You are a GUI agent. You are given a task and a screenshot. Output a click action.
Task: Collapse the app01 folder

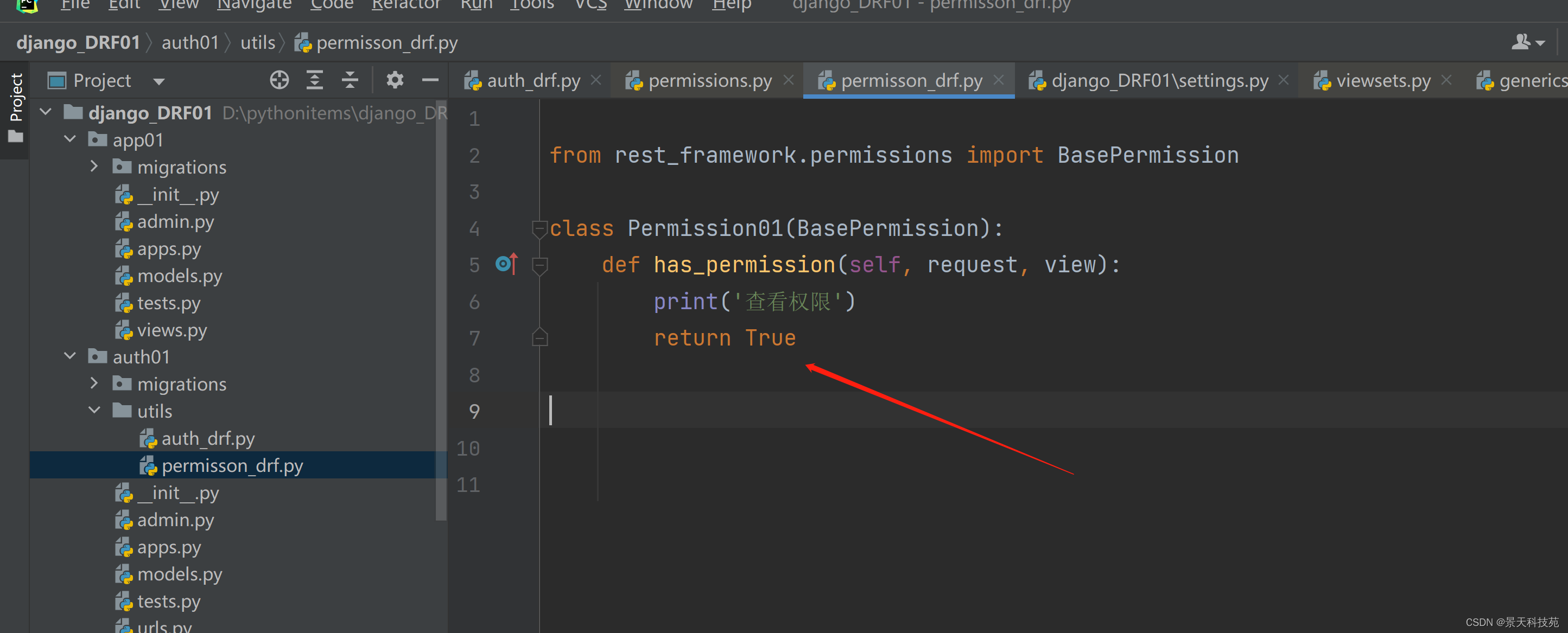click(70, 139)
